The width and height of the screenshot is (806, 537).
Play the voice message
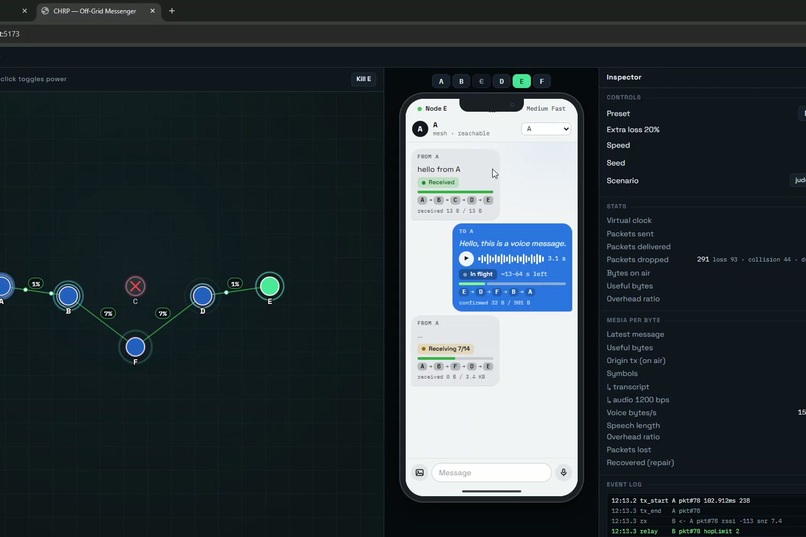(466, 258)
